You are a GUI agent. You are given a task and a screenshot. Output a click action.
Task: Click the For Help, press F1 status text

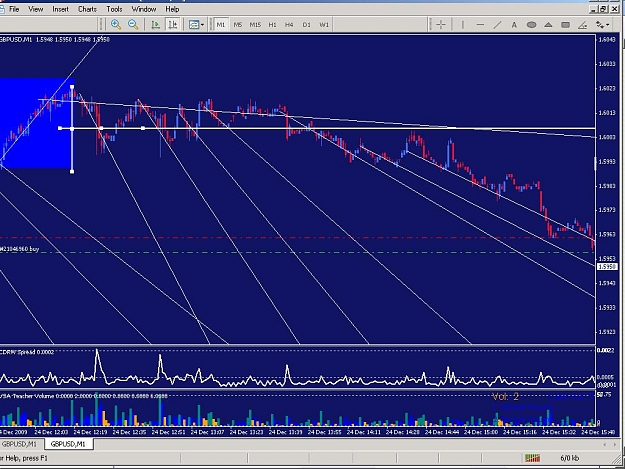(24, 458)
